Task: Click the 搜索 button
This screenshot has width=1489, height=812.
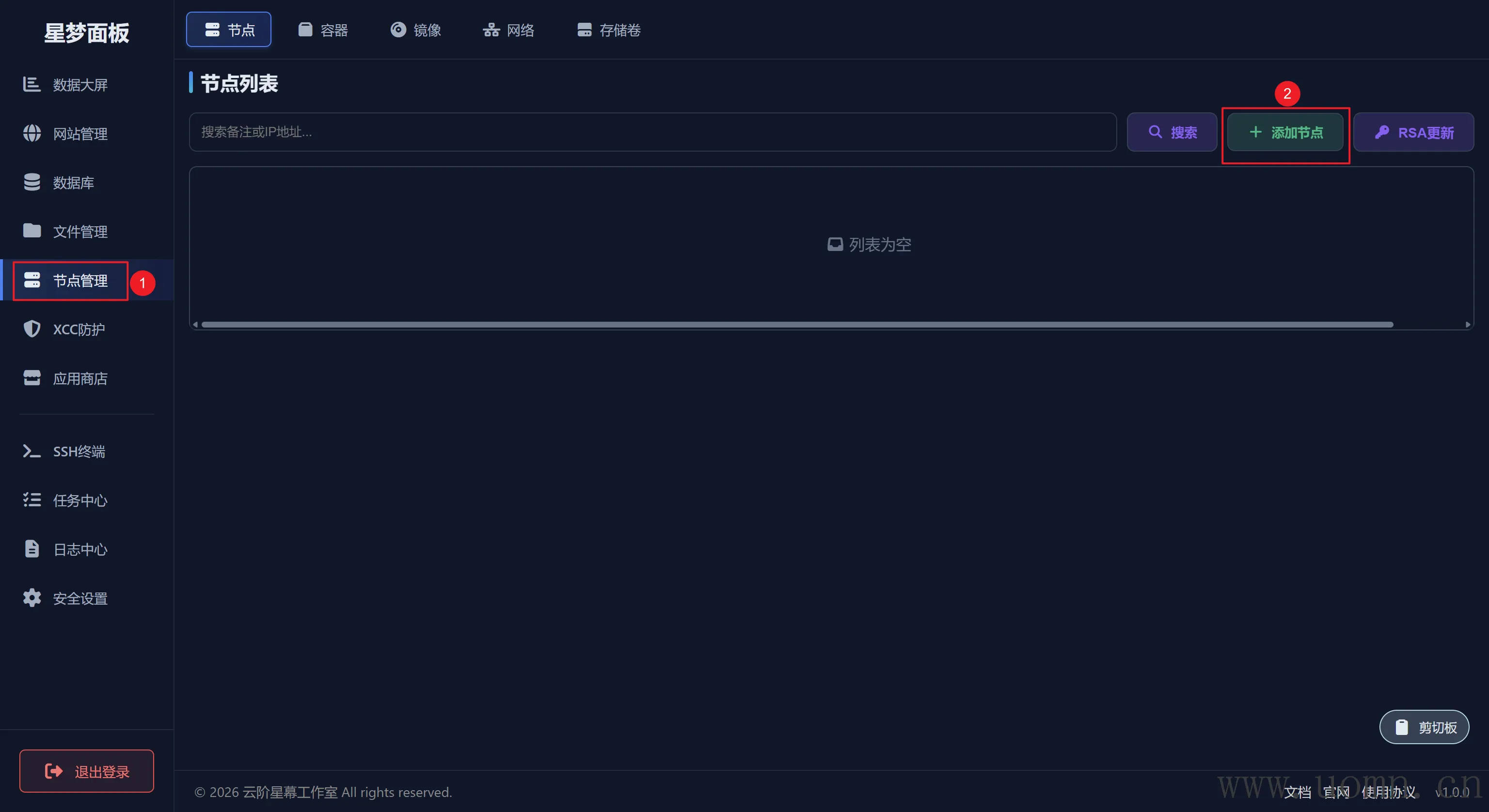Action: (x=1172, y=132)
